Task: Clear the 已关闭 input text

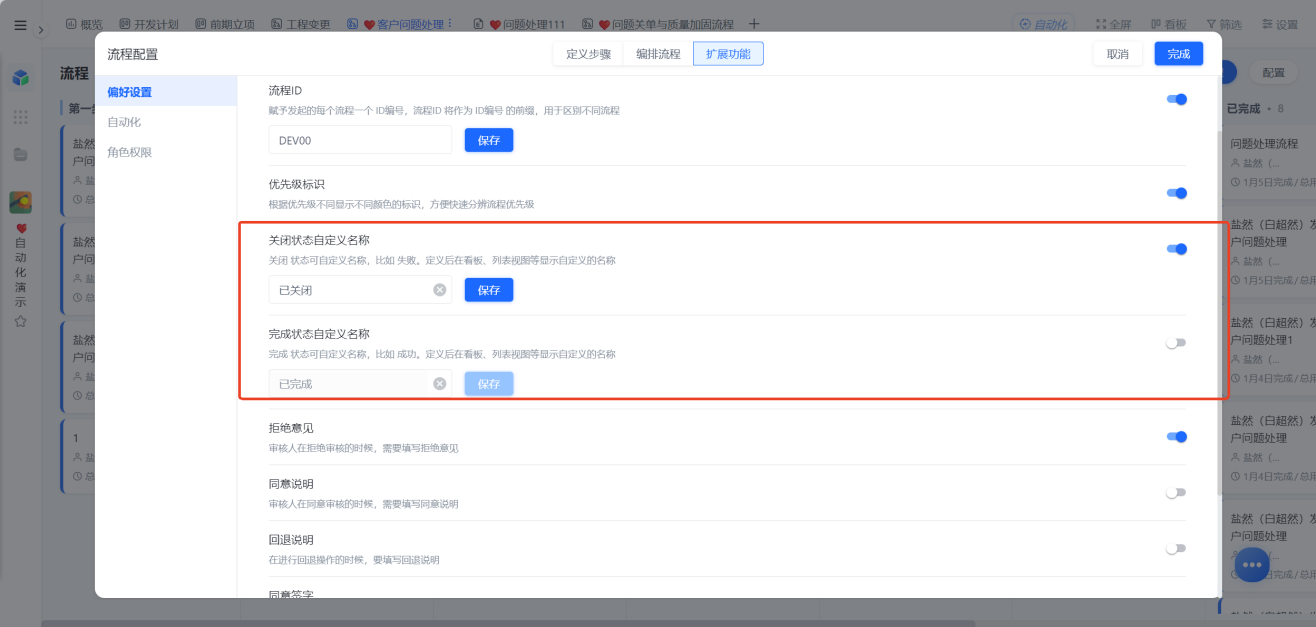Action: [x=439, y=290]
